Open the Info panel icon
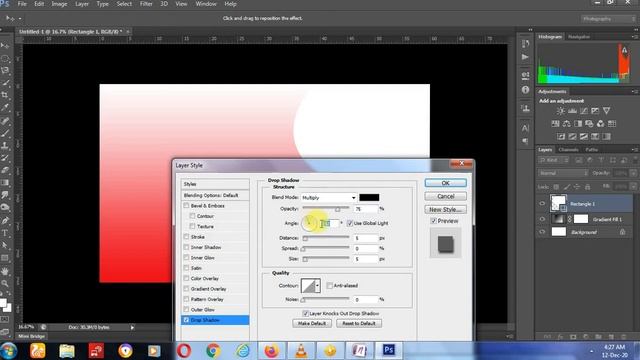This screenshot has width=640, height=360. click(x=525, y=89)
